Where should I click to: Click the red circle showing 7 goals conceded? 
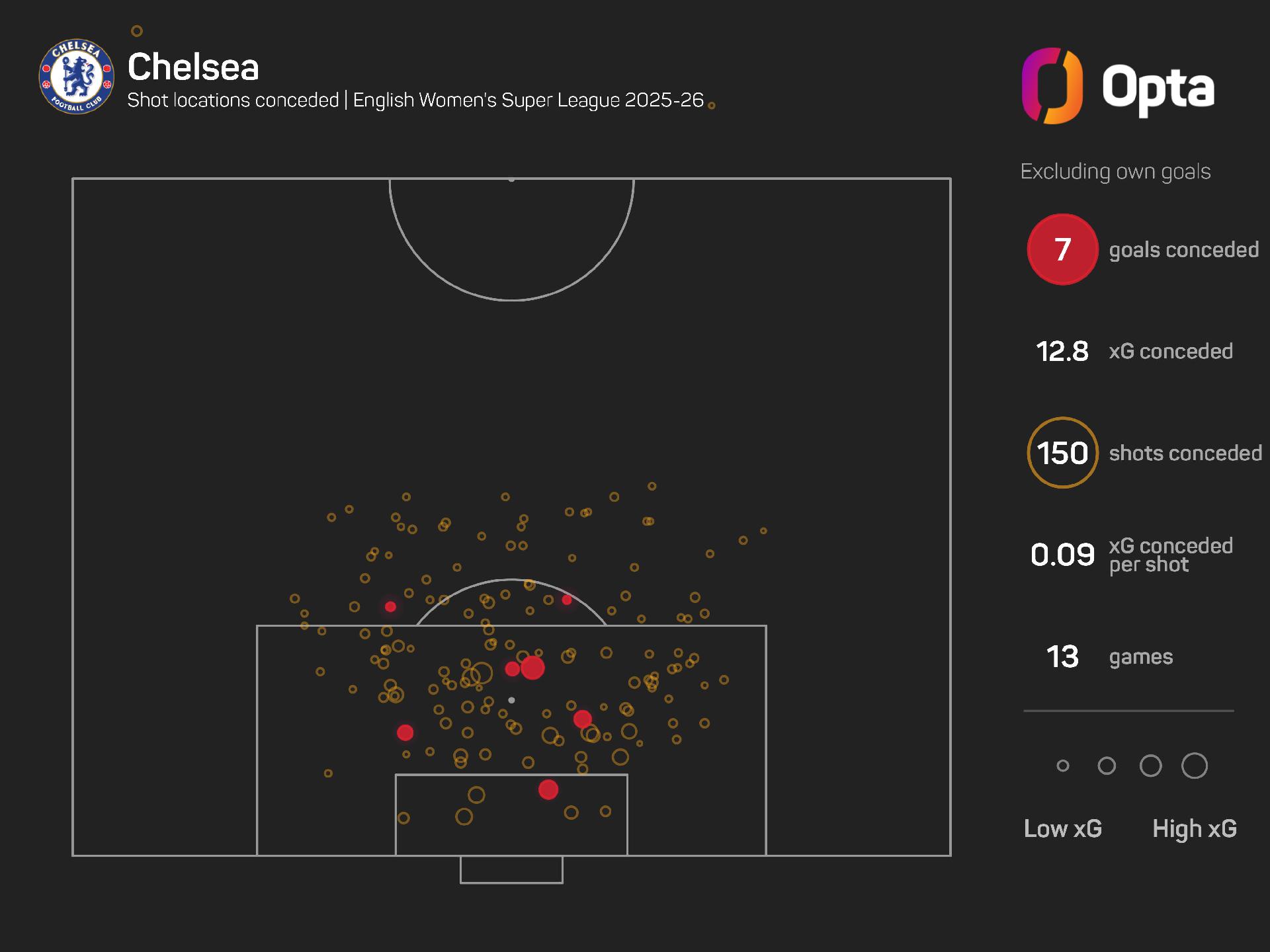tap(1062, 249)
